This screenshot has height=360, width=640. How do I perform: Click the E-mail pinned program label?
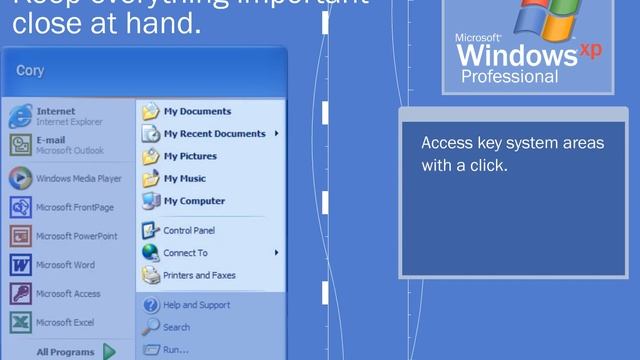click(51, 140)
